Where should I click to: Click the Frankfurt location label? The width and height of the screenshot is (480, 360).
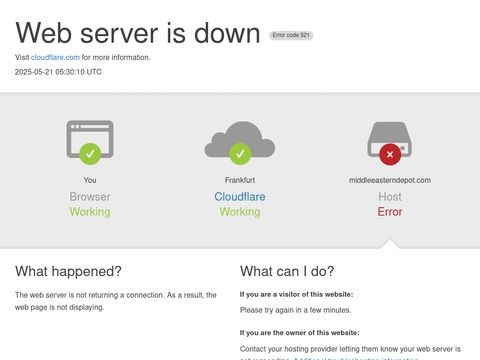click(x=240, y=180)
